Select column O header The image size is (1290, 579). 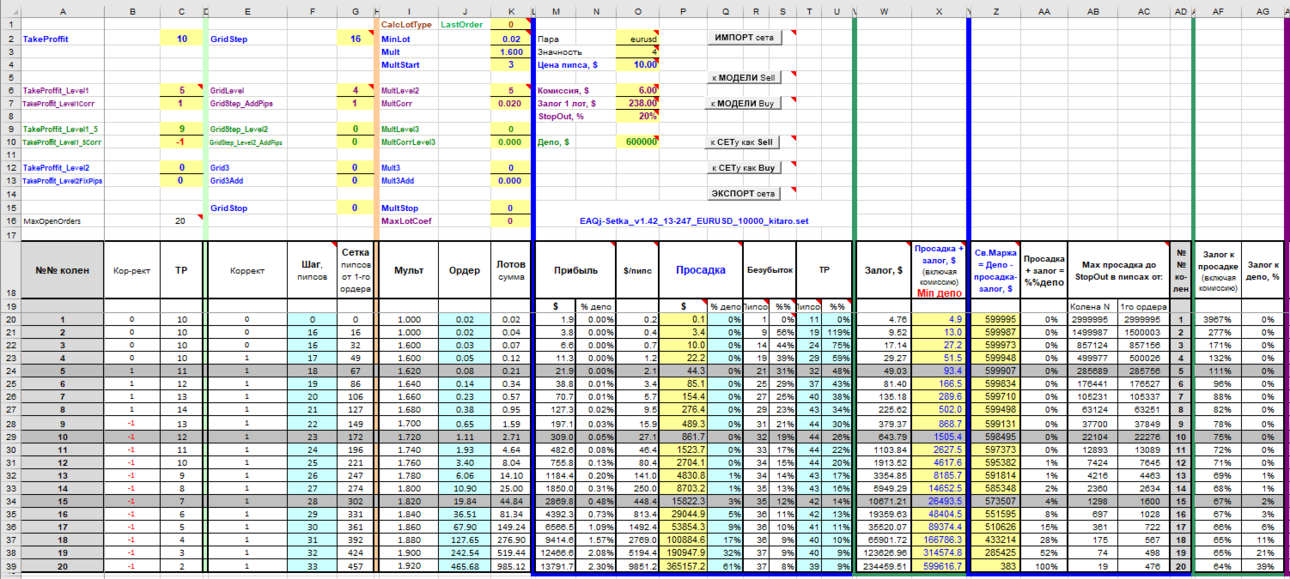[638, 11]
